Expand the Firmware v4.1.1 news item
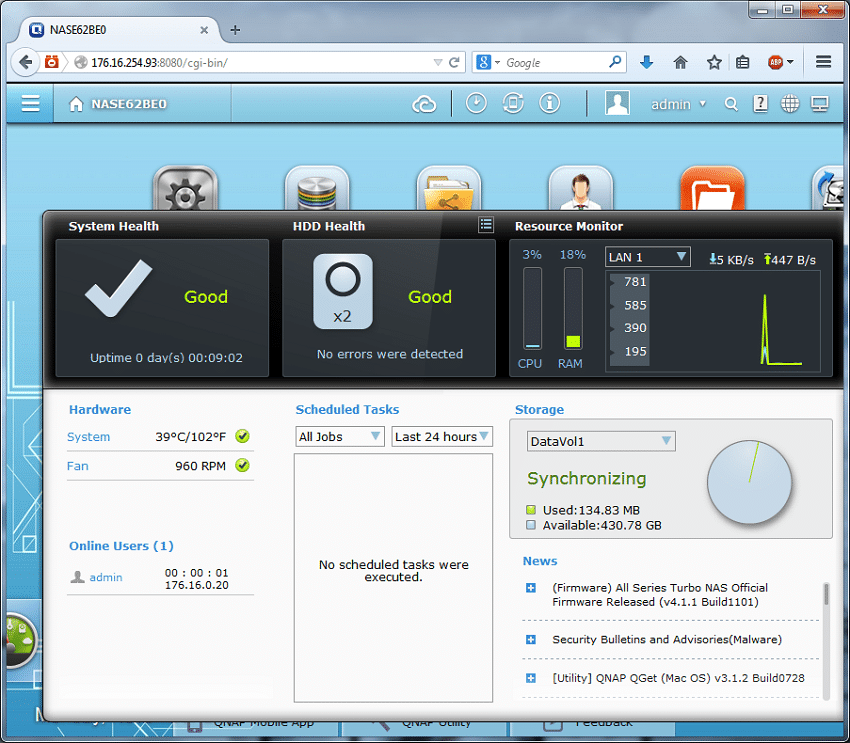The image size is (850, 743). 531,588
